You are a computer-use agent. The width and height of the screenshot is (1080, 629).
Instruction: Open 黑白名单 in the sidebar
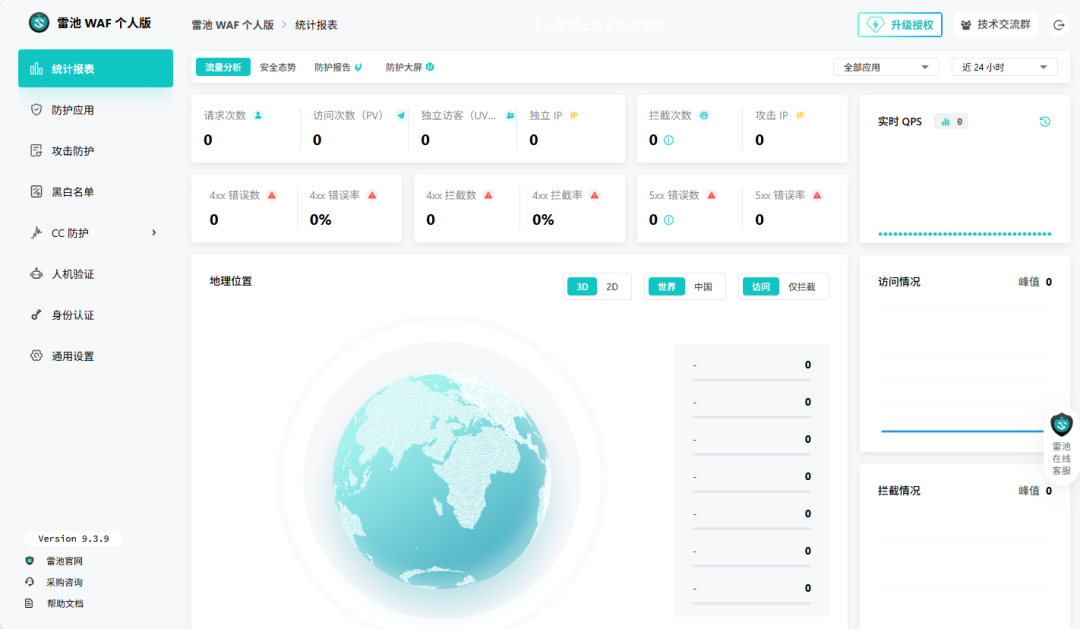pos(95,192)
